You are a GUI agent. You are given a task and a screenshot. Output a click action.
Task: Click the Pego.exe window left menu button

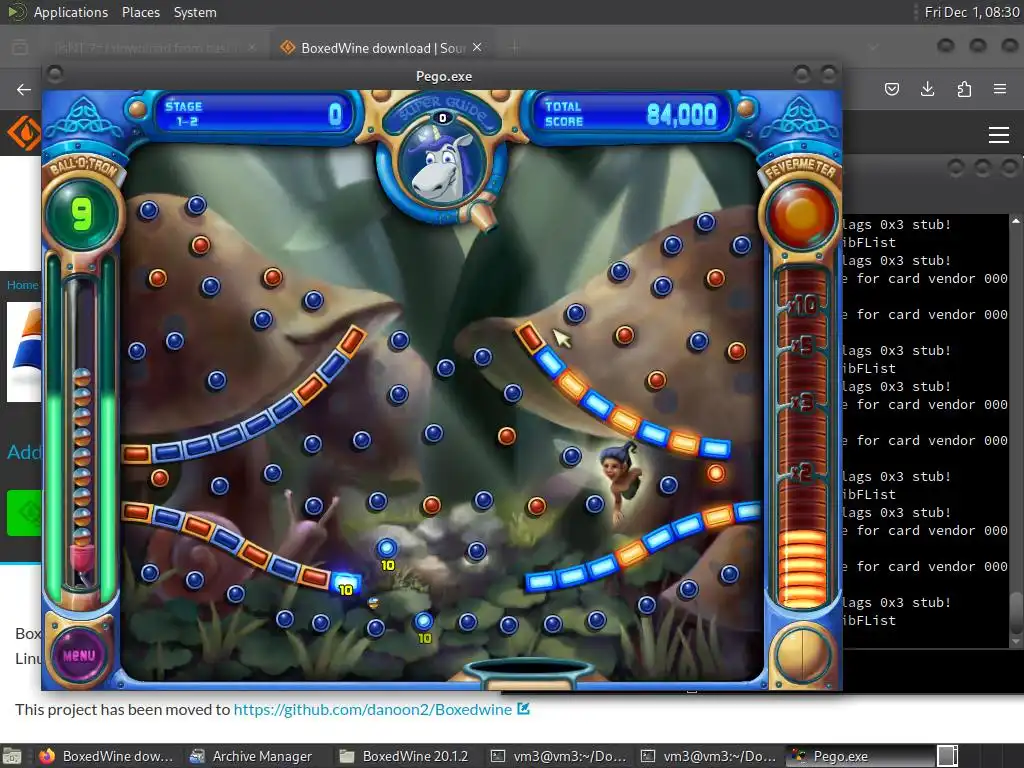(55, 74)
